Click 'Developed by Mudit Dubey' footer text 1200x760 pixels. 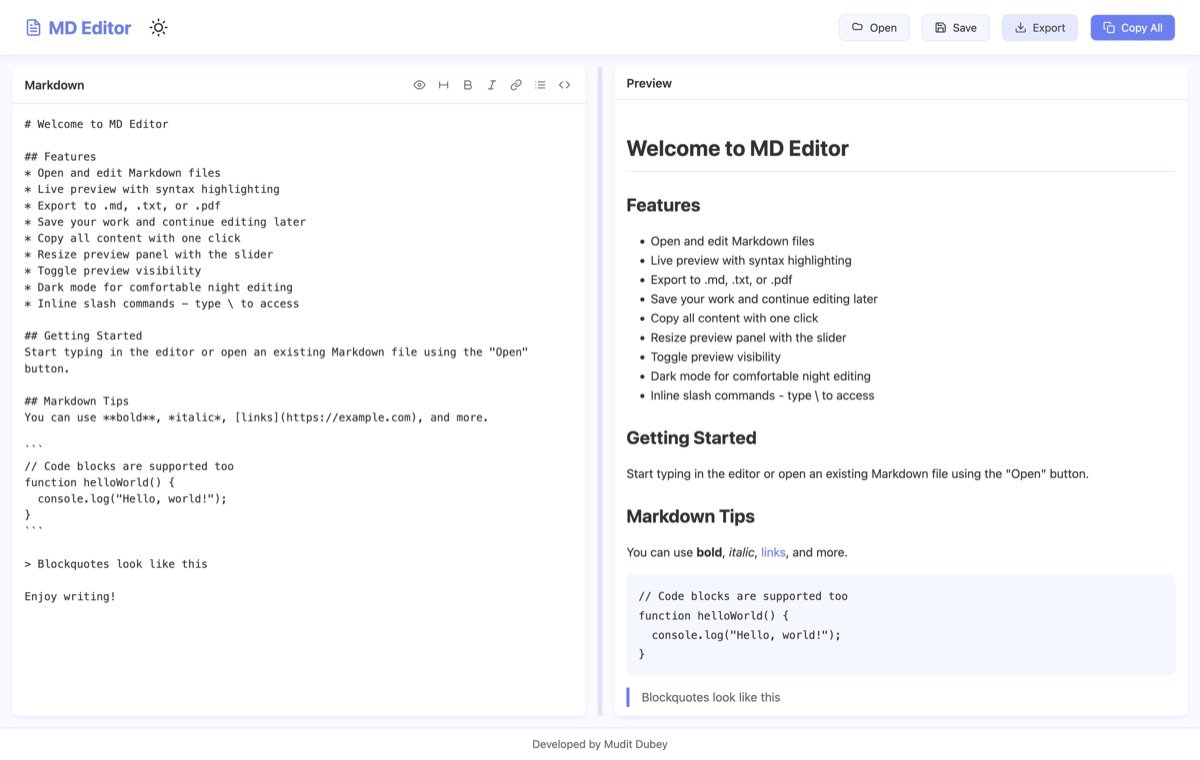click(x=599, y=744)
